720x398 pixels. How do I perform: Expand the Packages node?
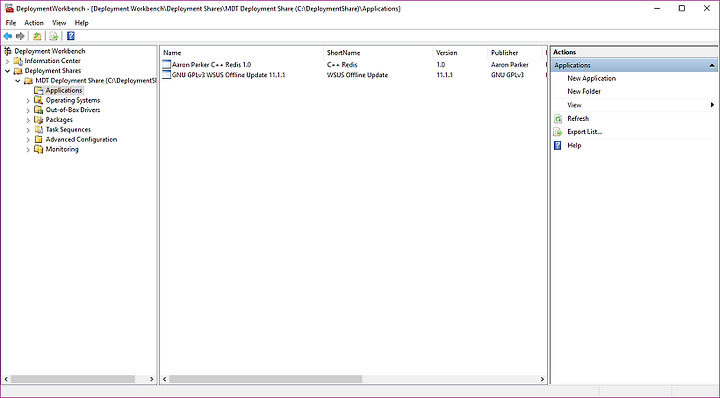pos(28,120)
